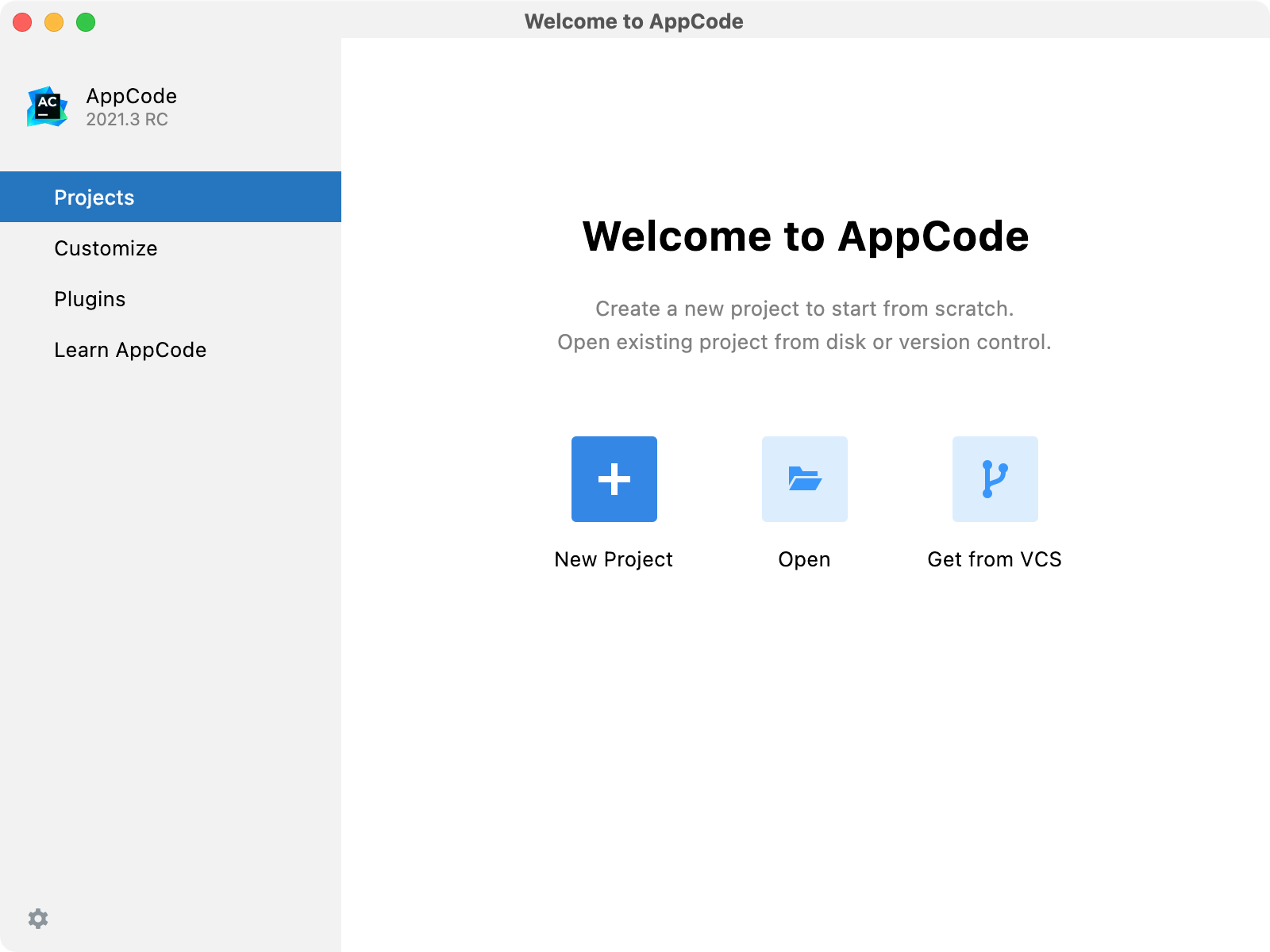Open the settings gear menu
Viewport: 1270px width, 952px height.
click(x=38, y=919)
